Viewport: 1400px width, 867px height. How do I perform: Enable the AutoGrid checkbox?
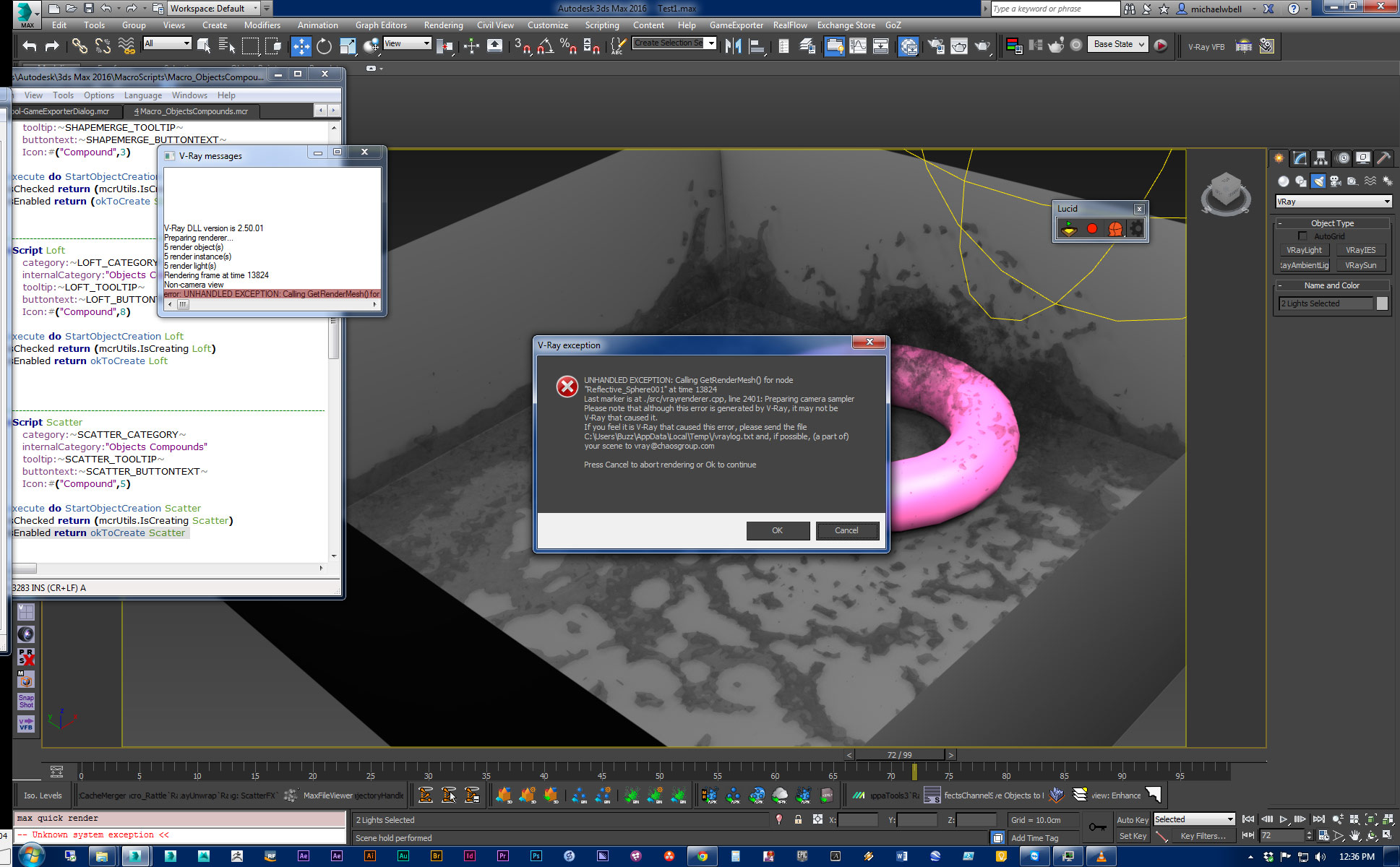[1302, 236]
